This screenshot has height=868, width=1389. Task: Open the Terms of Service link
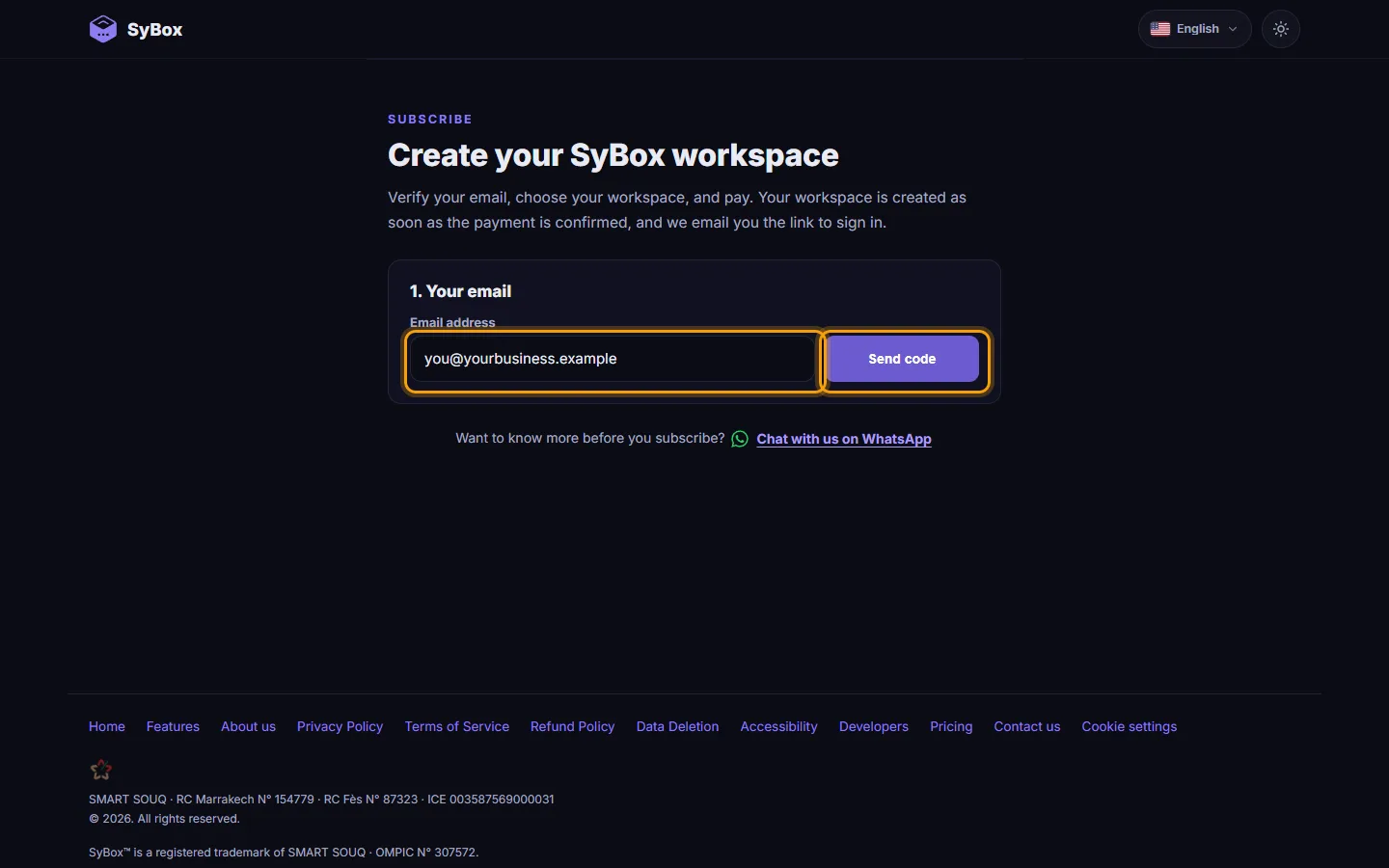(x=457, y=726)
